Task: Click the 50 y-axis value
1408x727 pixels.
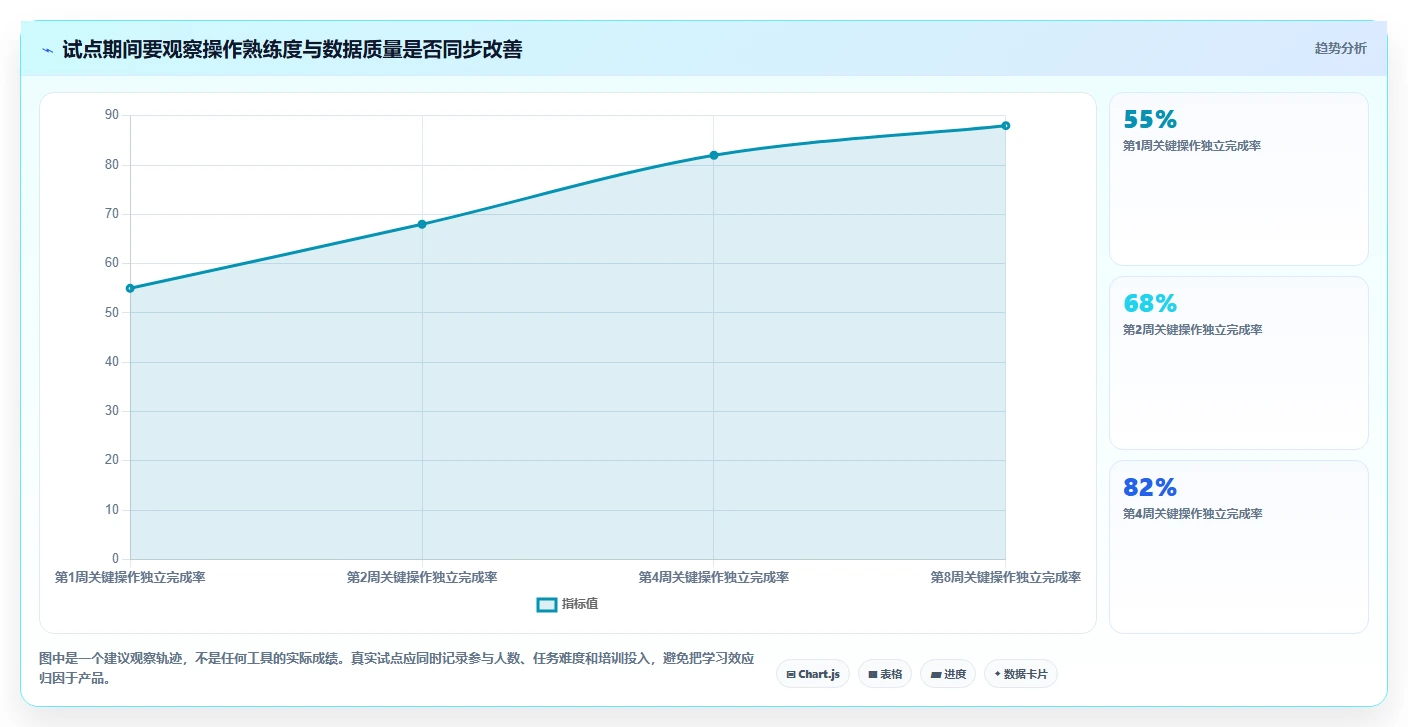Action: 112,313
